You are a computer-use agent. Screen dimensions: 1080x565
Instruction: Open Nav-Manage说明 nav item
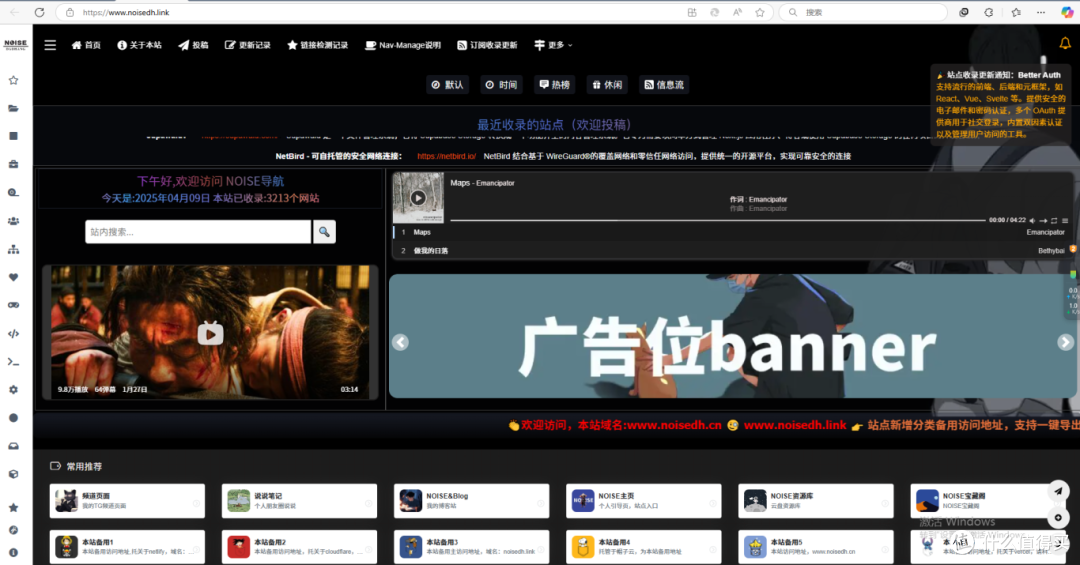coord(403,45)
